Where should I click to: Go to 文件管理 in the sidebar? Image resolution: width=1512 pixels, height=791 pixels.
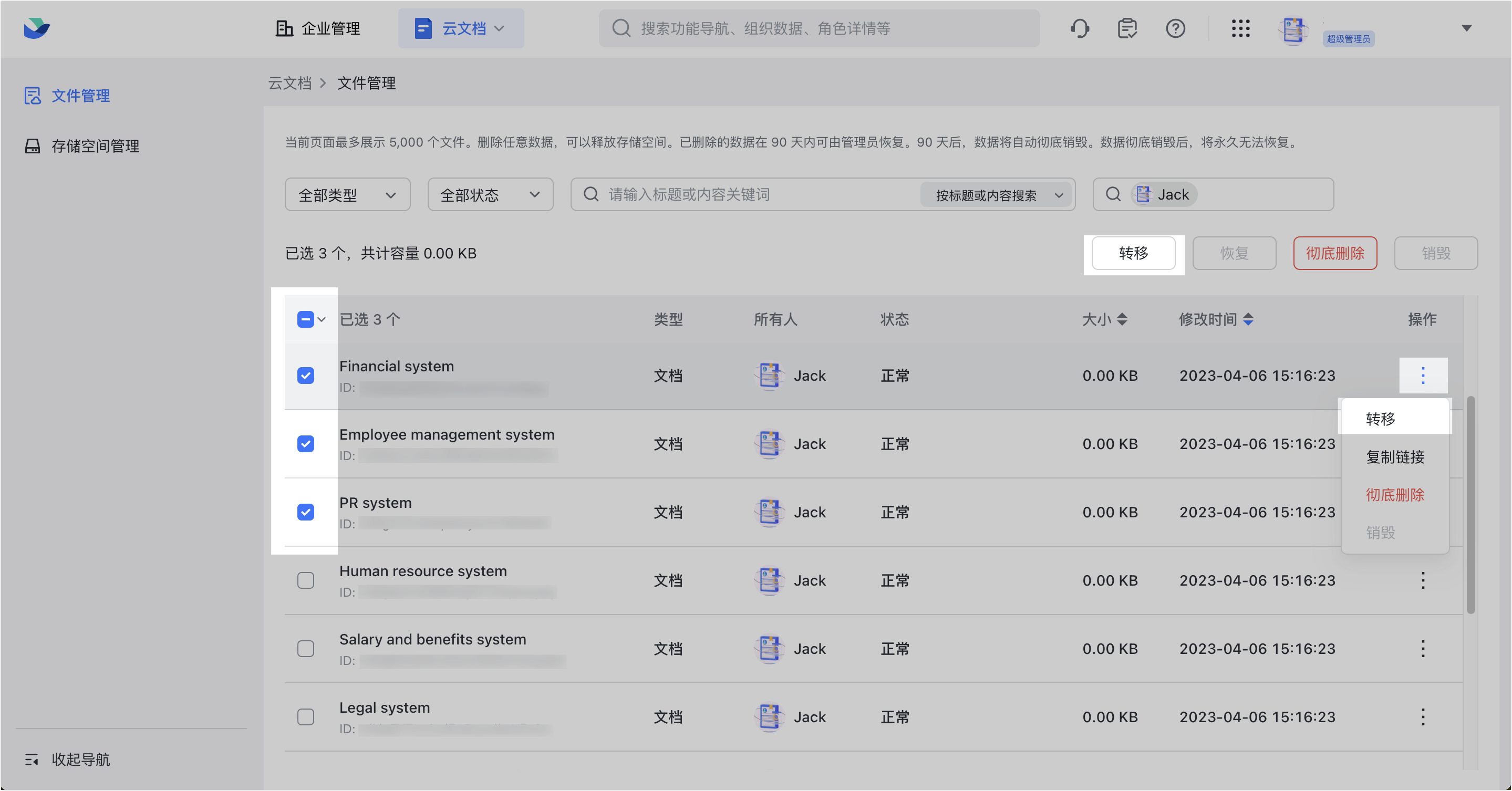click(x=80, y=96)
